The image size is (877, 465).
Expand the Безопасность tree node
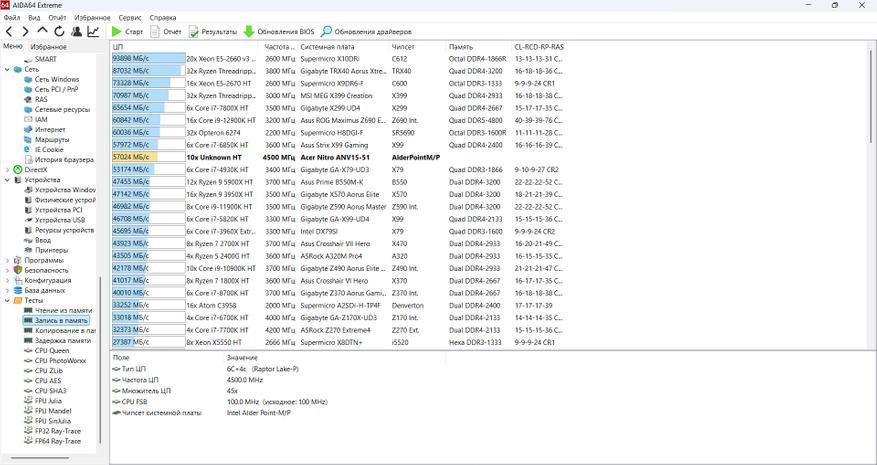click(7, 270)
